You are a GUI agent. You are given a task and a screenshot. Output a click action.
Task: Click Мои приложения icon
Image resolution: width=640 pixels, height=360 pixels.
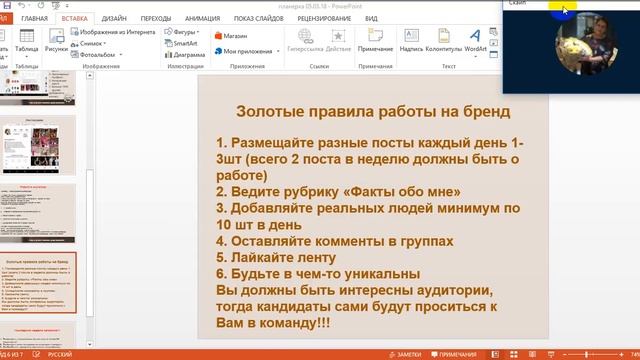[218, 51]
